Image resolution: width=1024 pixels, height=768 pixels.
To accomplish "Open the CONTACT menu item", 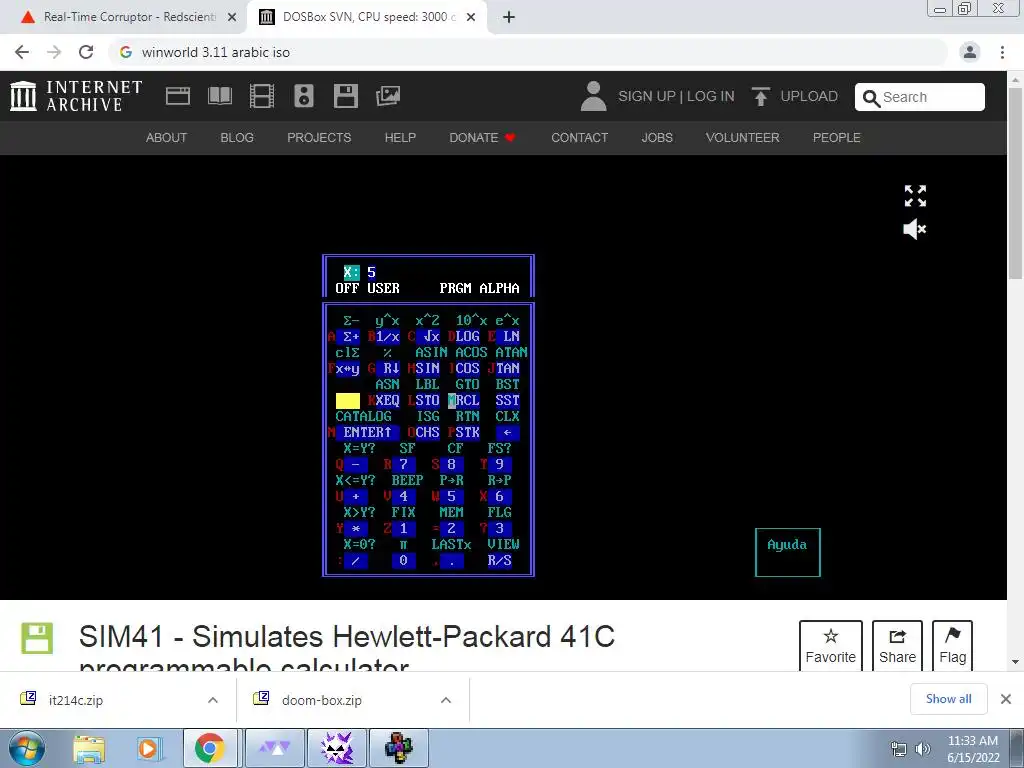I will point(579,138).
